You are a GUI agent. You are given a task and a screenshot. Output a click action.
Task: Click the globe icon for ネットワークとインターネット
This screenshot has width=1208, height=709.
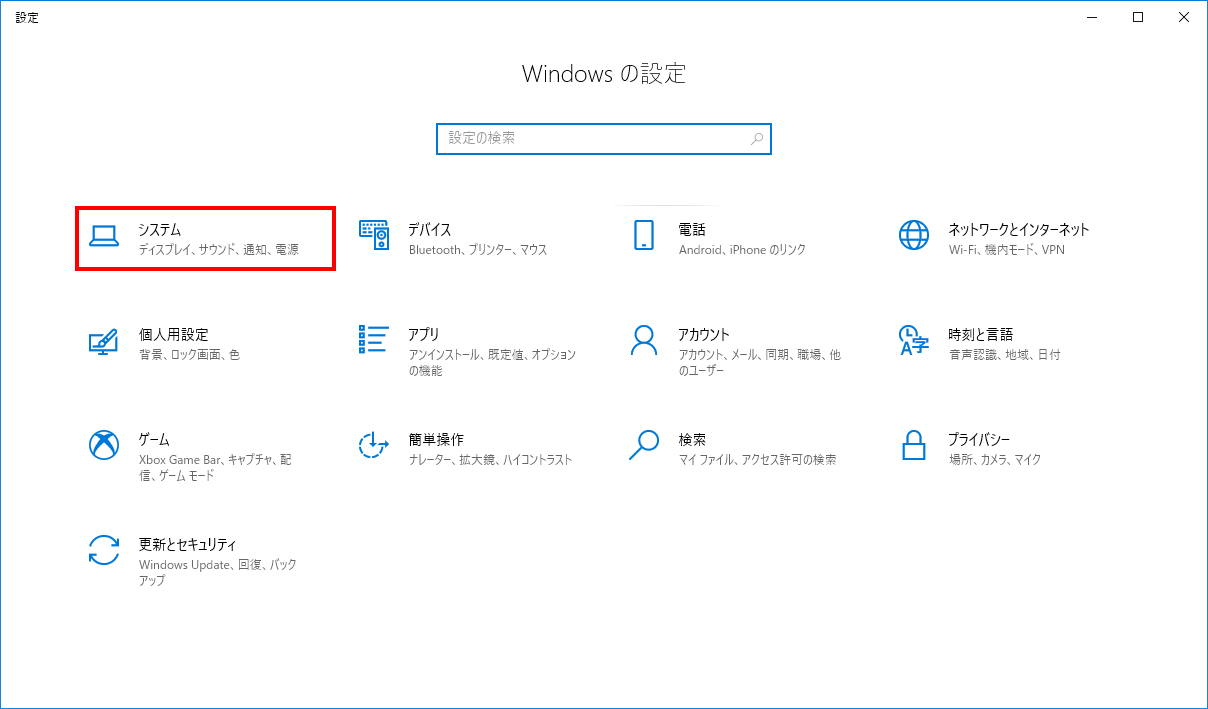pos(914,235)
